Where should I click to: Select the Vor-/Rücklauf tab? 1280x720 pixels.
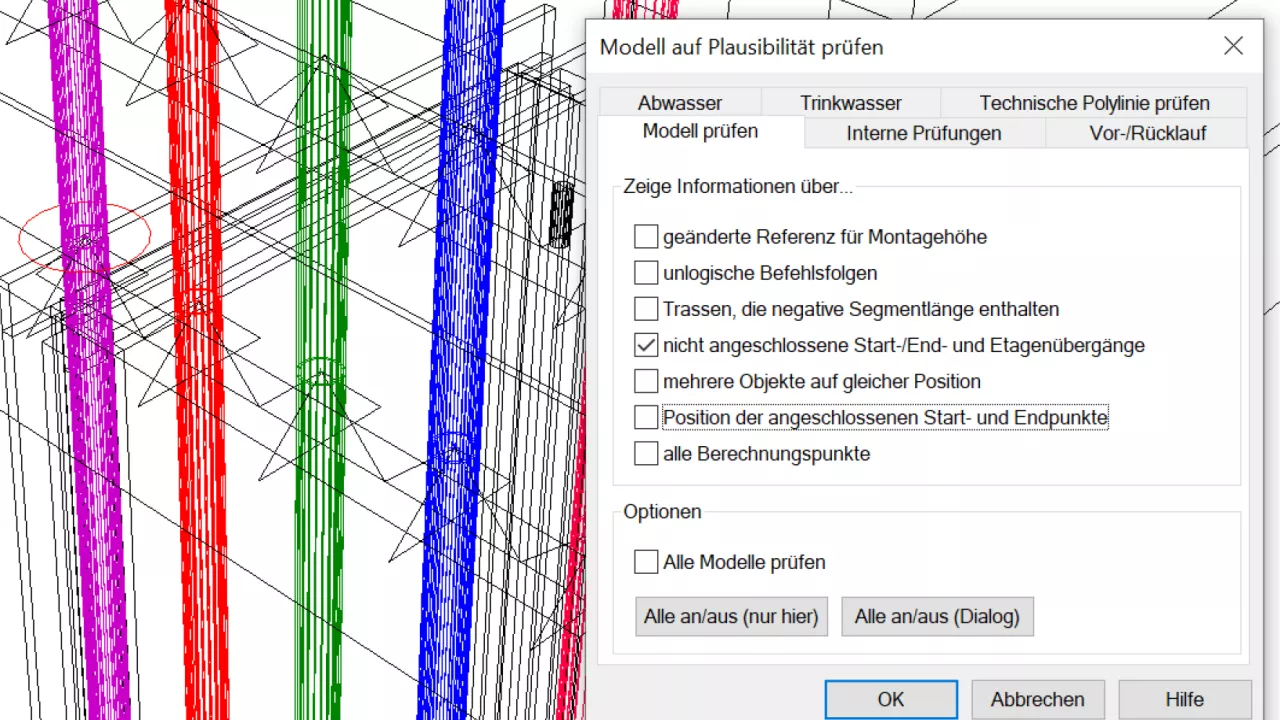click(x=1146, y=132)
